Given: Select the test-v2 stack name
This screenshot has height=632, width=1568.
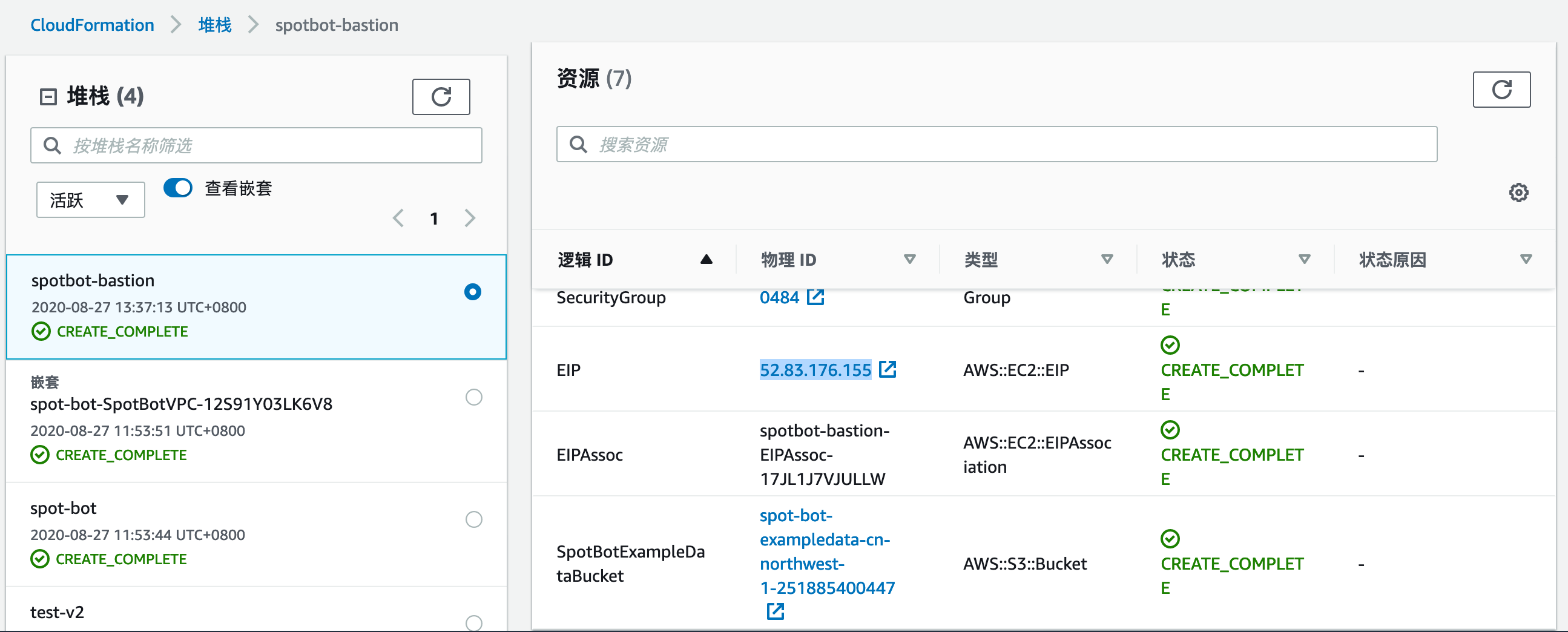Looking at the screenshot, I should (x=58, y=613).
